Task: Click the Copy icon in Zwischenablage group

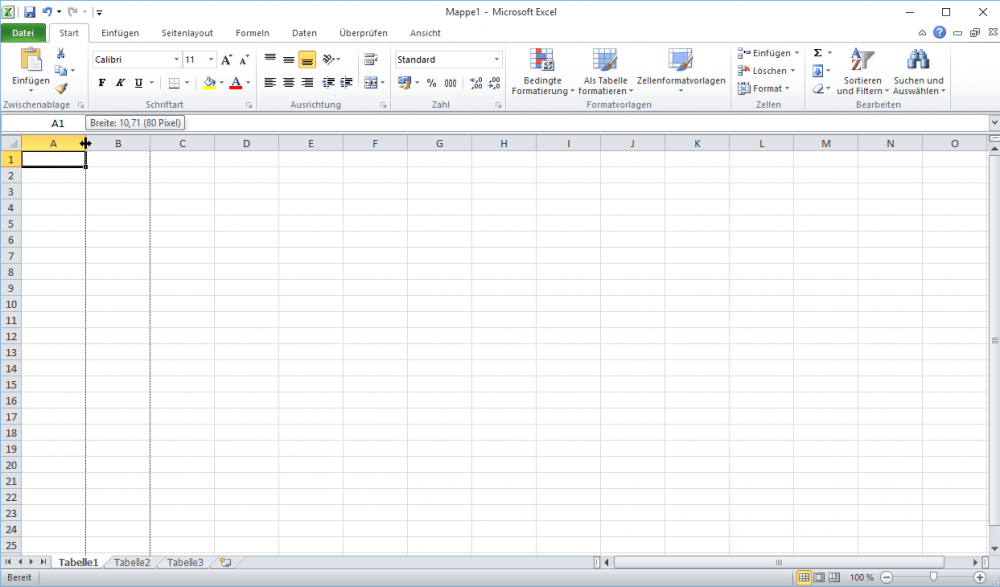Action: (61, 70)
